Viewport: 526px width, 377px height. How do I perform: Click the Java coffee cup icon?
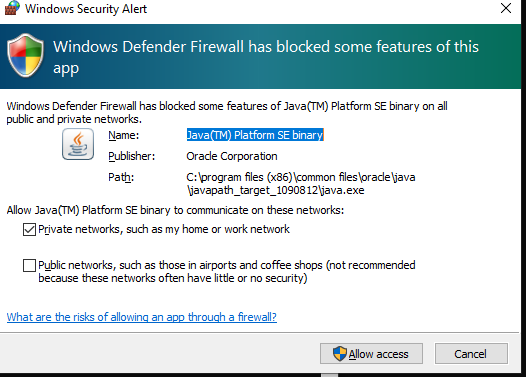tap(78, 144)
